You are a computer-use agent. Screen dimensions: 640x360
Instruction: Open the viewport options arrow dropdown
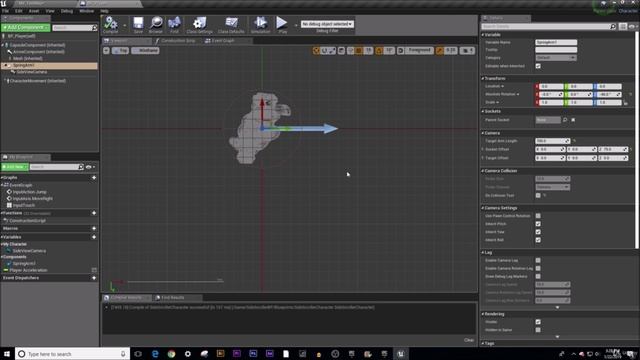(106, 51)
